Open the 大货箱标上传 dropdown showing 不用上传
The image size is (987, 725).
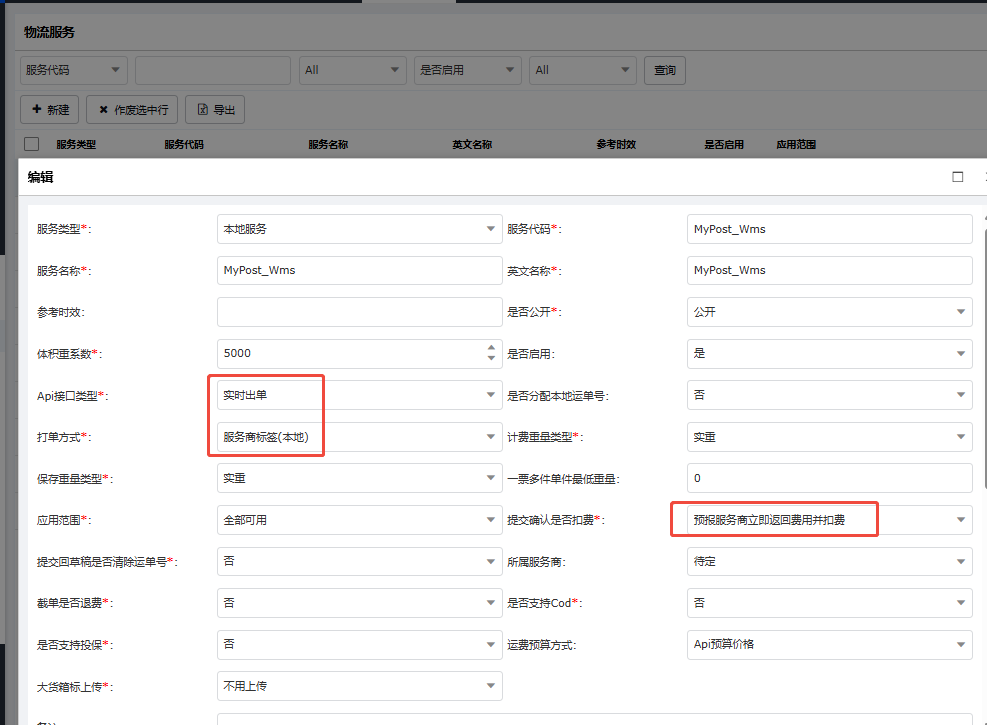[x=359, y=686]
